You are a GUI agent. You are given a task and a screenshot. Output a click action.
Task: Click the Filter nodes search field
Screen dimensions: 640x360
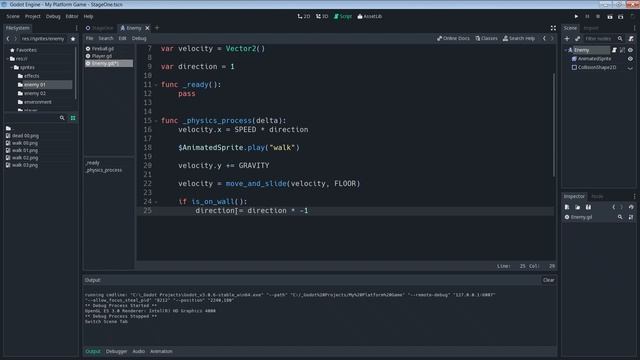click(603, 39)
